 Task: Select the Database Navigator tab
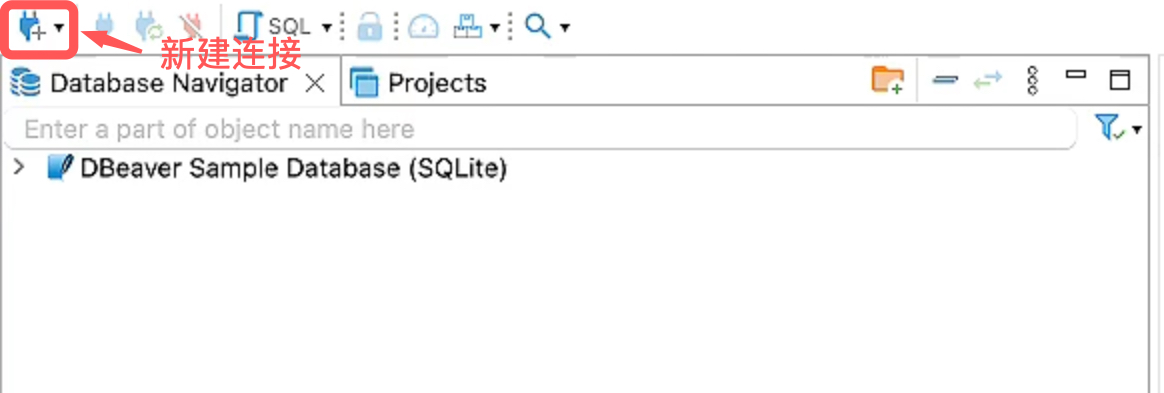click(x=148, y=82)
